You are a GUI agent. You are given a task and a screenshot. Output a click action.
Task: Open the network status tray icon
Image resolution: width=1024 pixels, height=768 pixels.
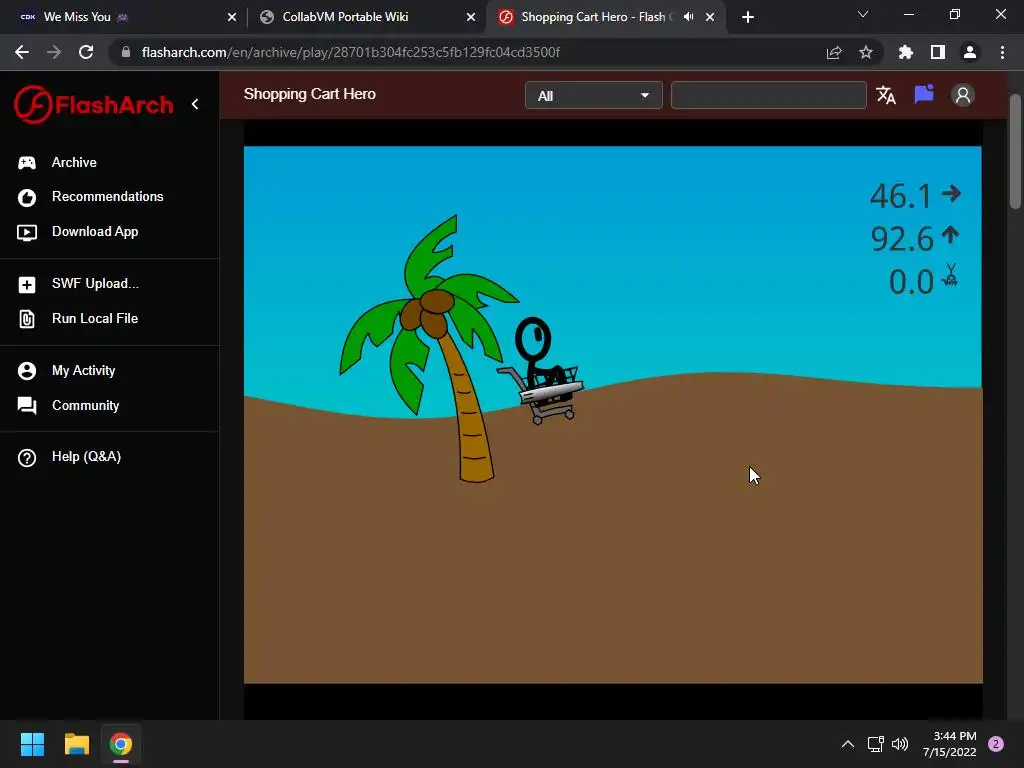[875, 744]
